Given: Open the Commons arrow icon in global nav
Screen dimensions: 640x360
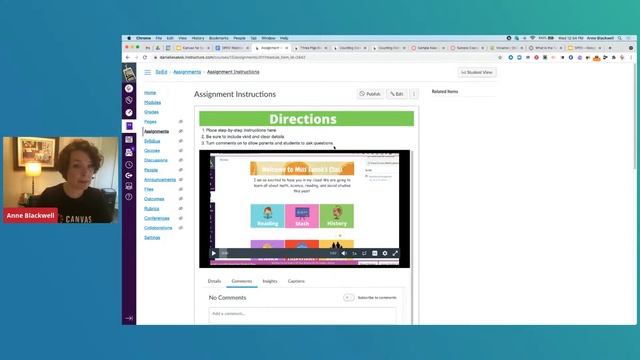Looking at the screenshot, I should [x=129, y=176].
